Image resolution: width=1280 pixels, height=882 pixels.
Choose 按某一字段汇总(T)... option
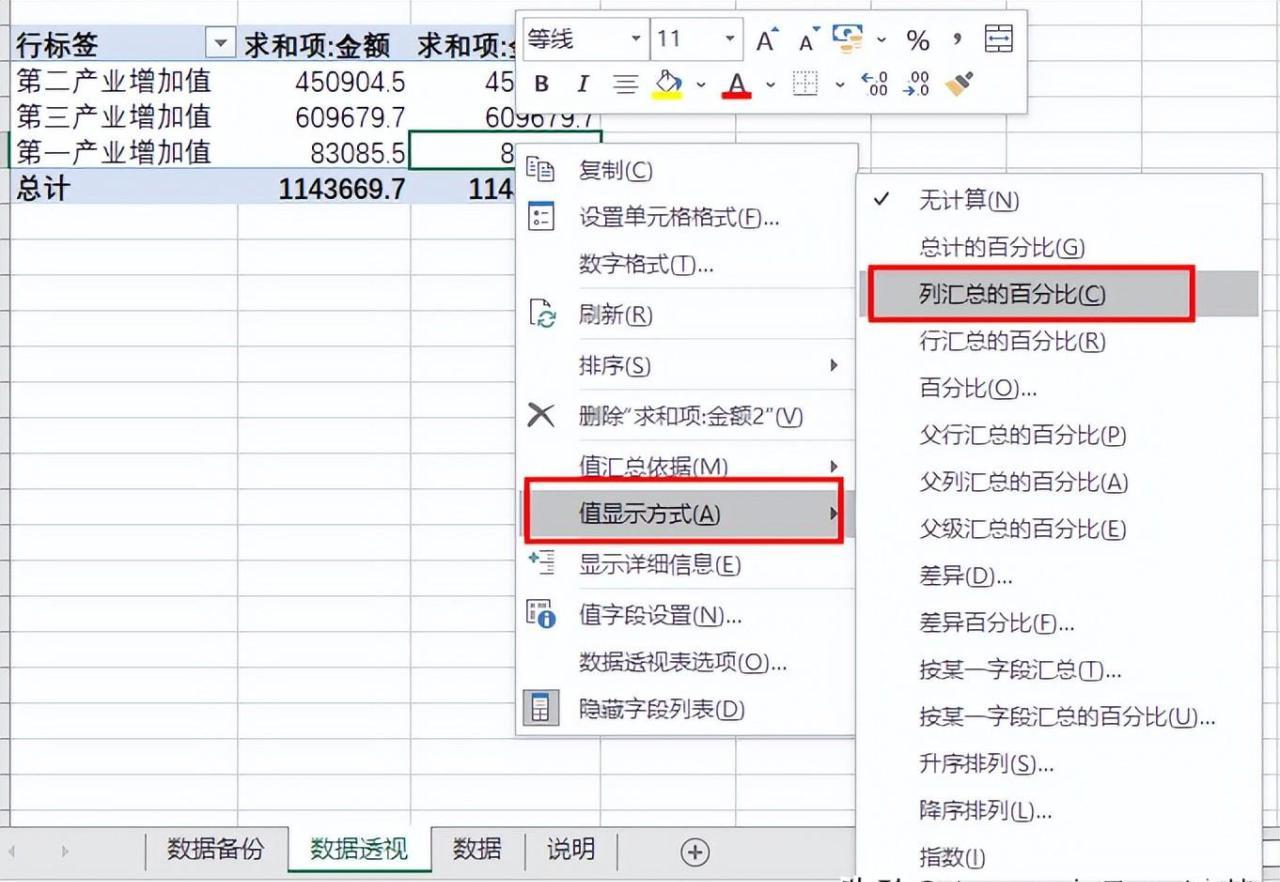(x=1059, y=670)
